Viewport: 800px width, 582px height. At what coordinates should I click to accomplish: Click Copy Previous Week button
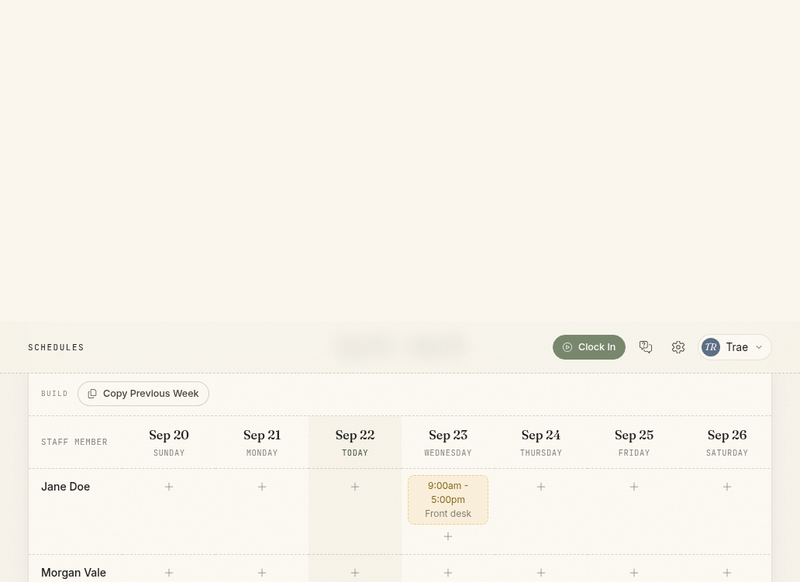tap(143, 393)
